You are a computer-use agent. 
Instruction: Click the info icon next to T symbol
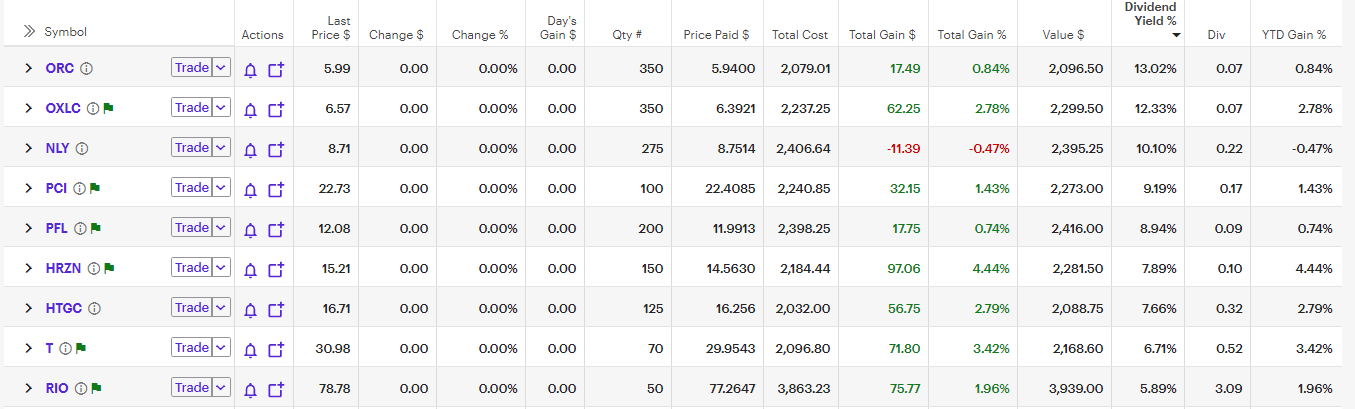(65, 348)
